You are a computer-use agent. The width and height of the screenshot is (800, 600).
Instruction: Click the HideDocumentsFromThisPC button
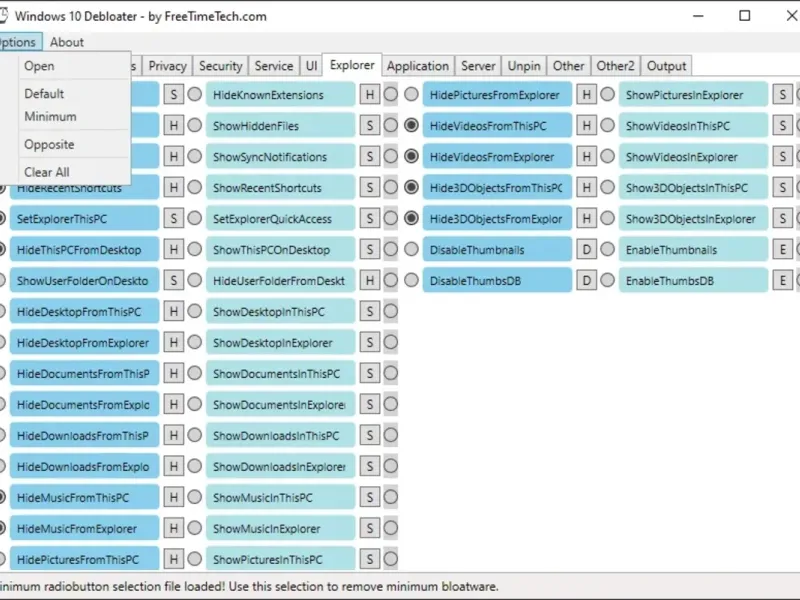(84, 373)
